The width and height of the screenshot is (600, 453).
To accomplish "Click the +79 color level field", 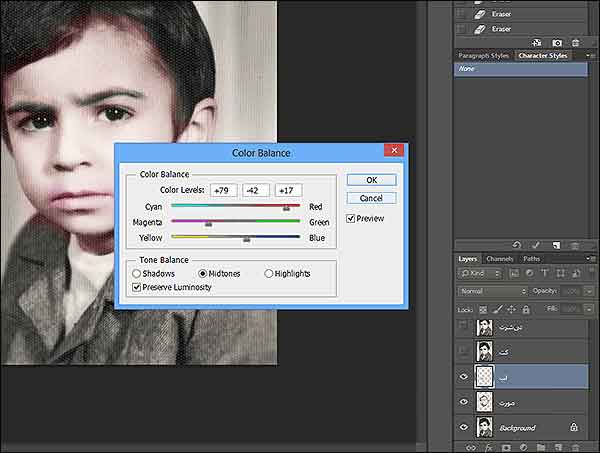I will click(x=223, y=190).
